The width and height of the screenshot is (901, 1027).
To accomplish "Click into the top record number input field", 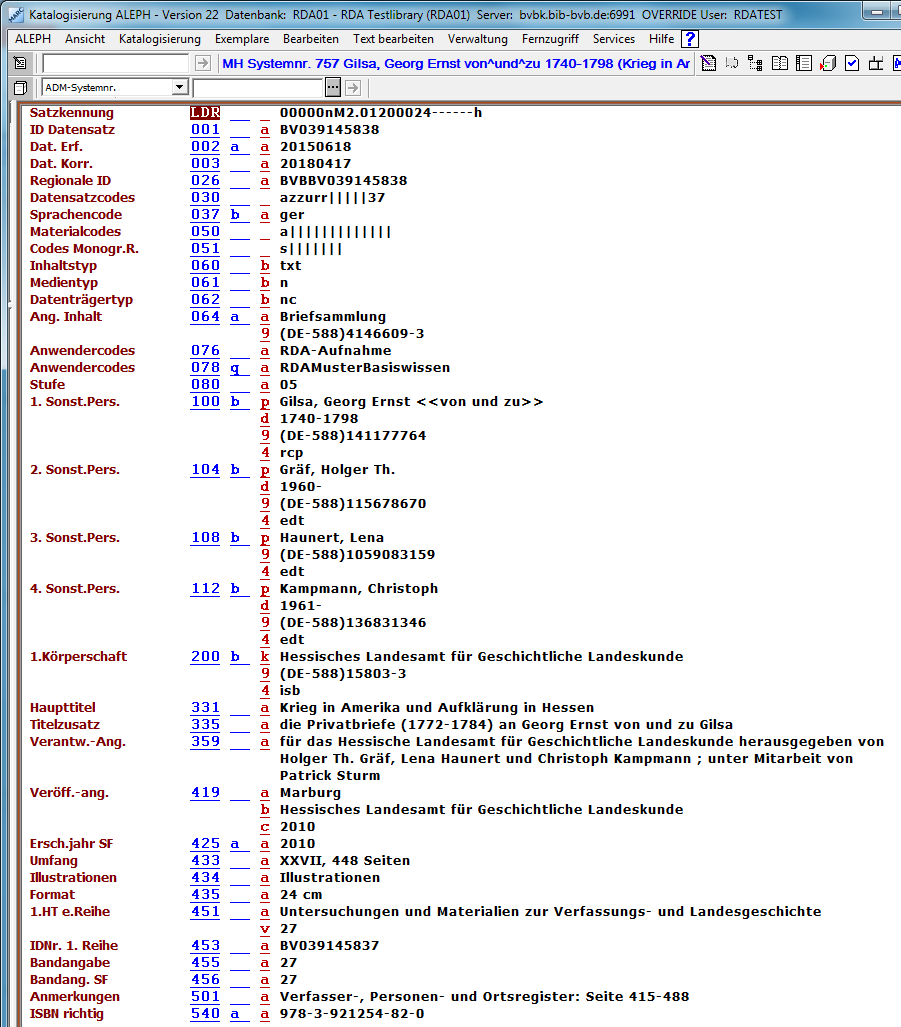I will [115, 64].
